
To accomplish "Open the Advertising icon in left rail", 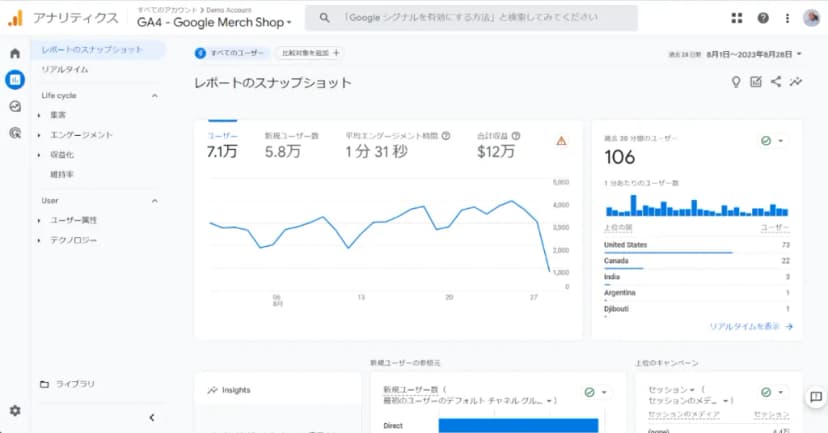I will click(15, 133).
